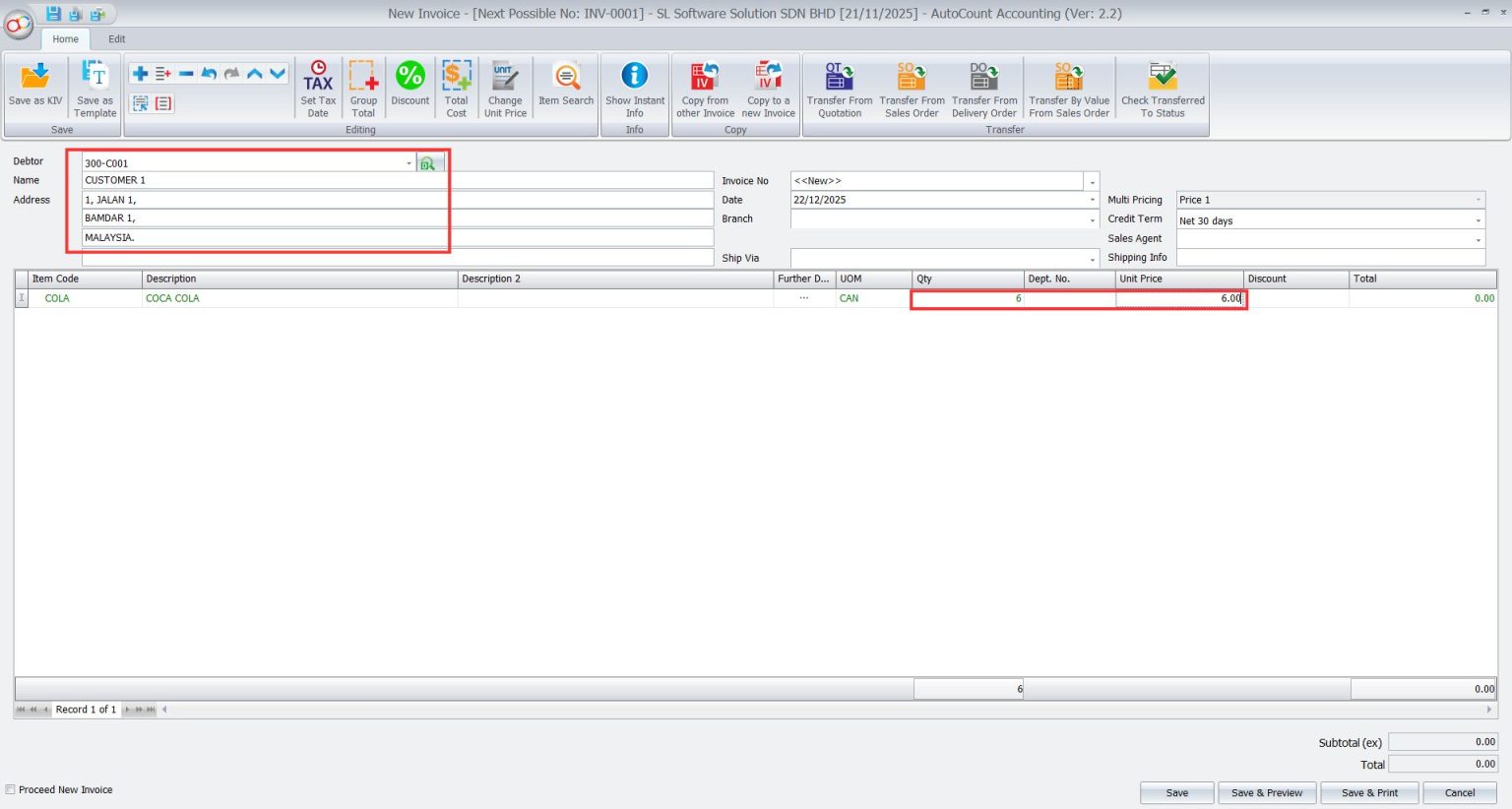The height and width of the screenshot is (809, 1512).
Task: Click Show Instant Info
Action: tap(635, 87)
